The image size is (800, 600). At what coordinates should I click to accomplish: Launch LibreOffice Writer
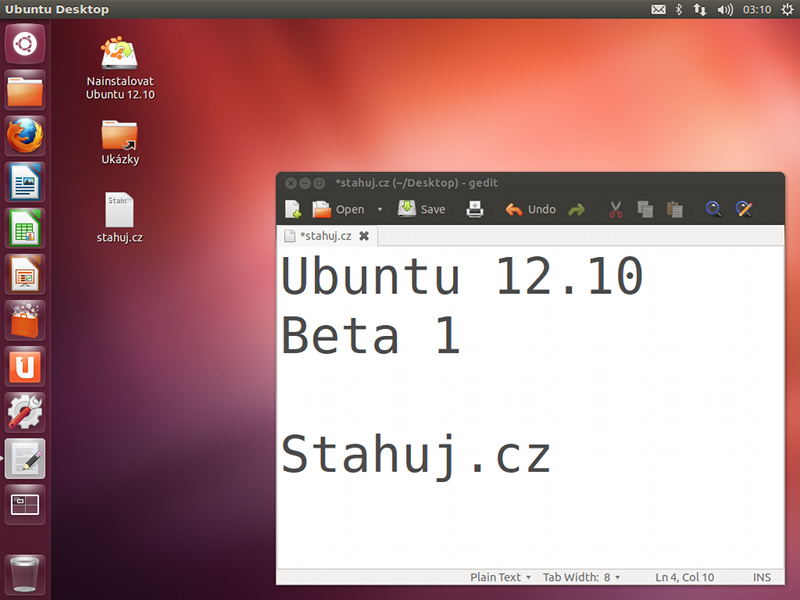[25, 182]
